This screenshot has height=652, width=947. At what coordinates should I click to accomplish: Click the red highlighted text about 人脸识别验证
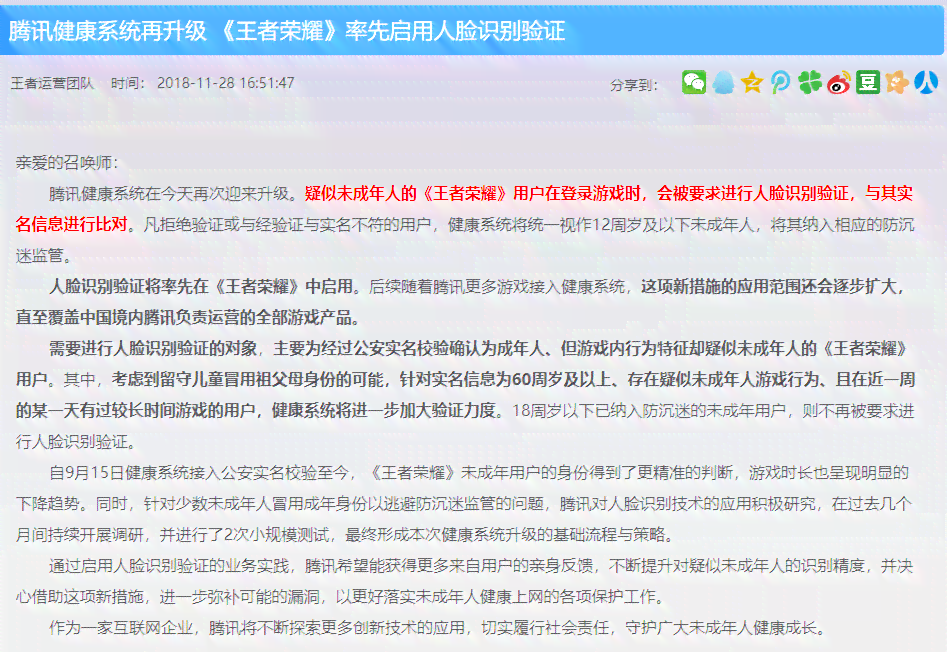coord(609,194)
